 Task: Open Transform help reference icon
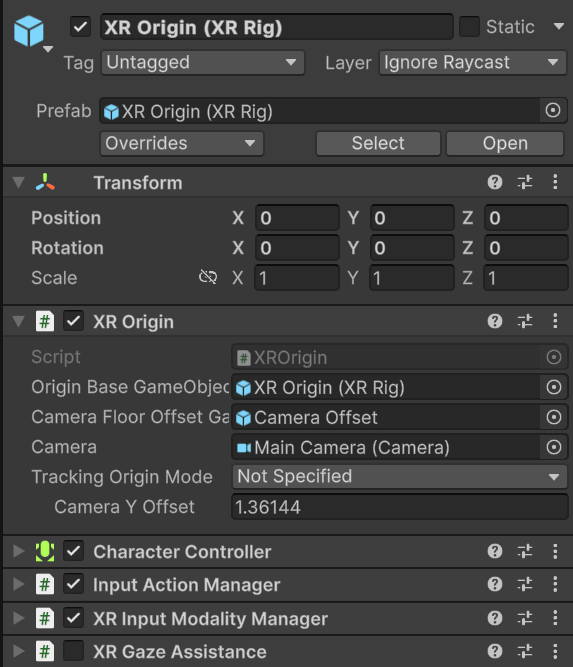point(495,182)
